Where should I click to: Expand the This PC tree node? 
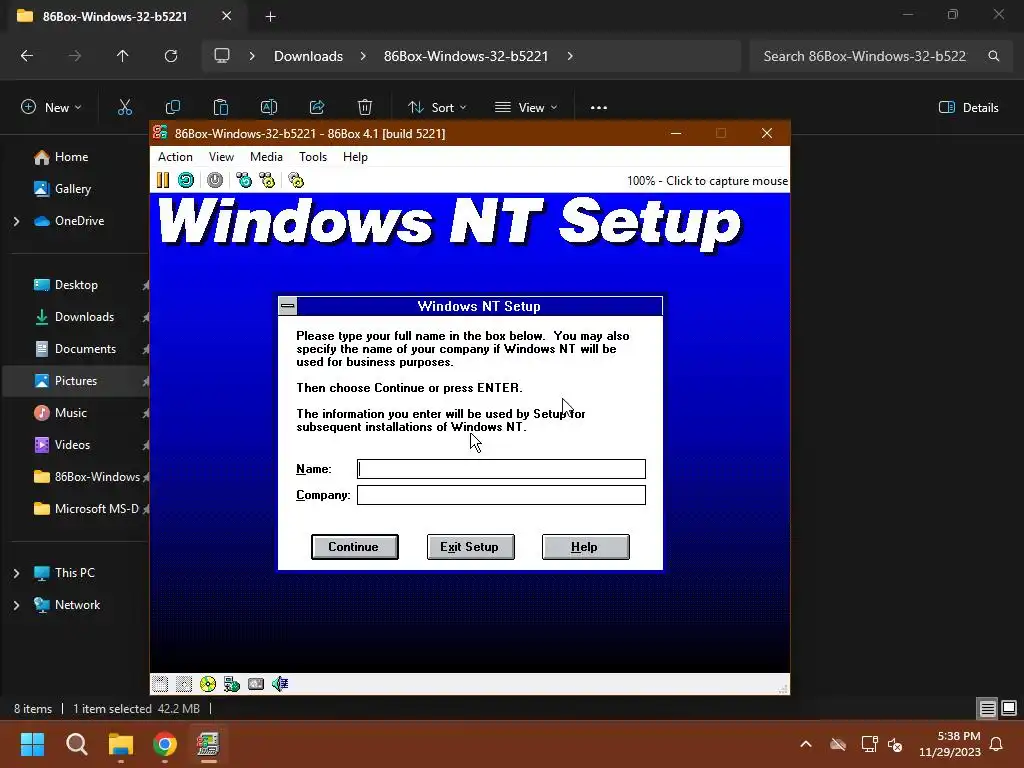16,573
